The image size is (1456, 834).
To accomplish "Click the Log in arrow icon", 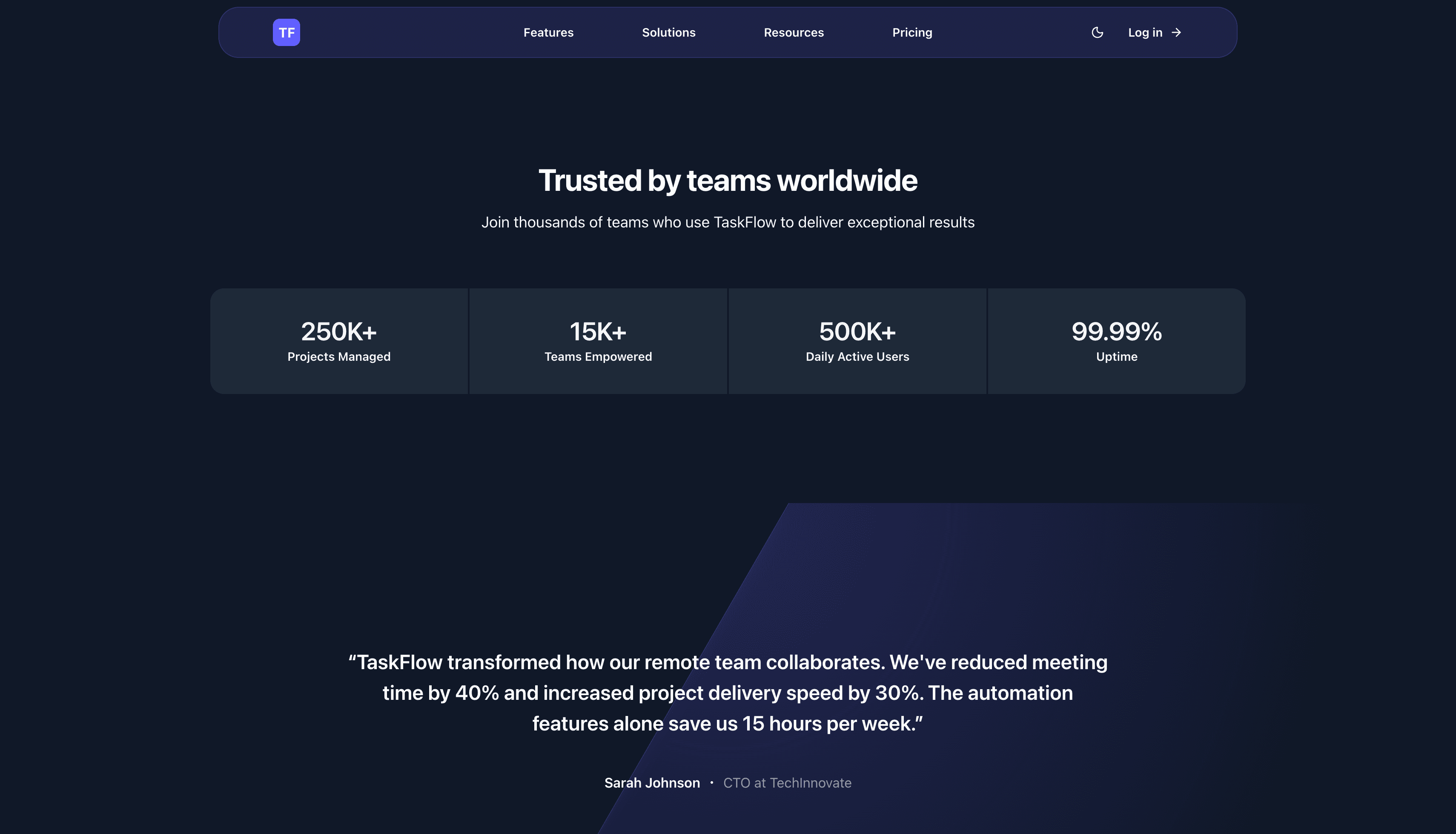I will (x=1177, y=33).
